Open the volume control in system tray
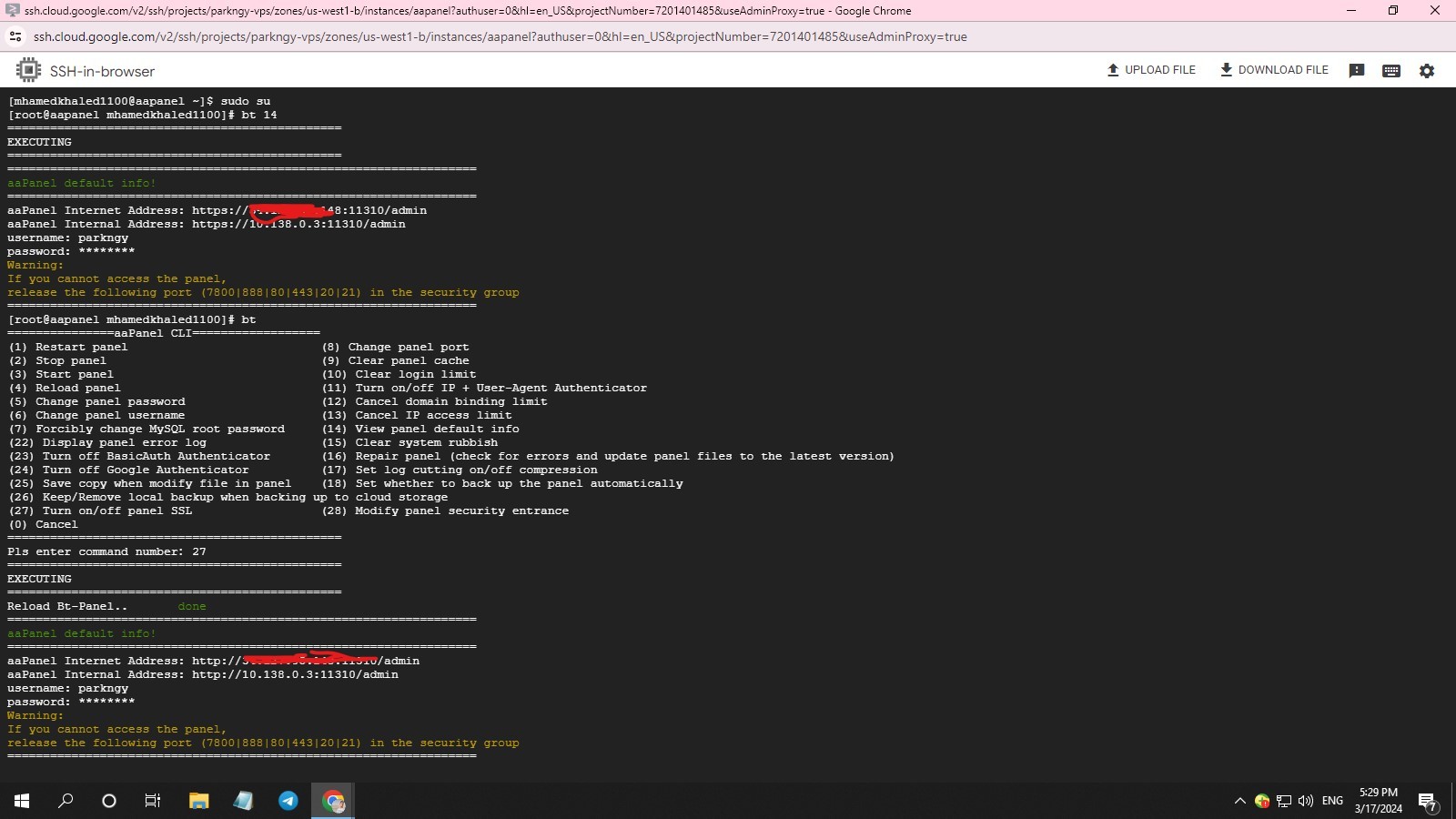Screen dimensions: 1456x819 coord(1306,801)
